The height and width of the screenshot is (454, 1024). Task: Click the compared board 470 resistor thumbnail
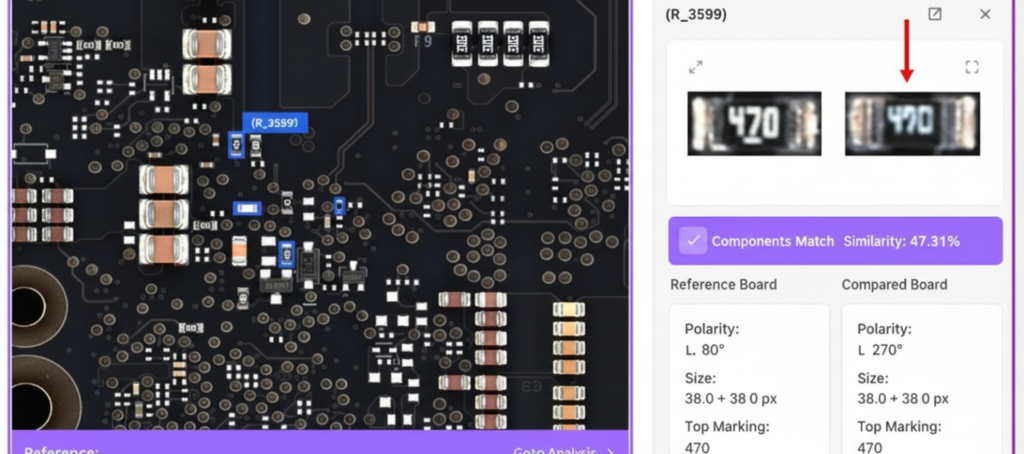[912, 123]
